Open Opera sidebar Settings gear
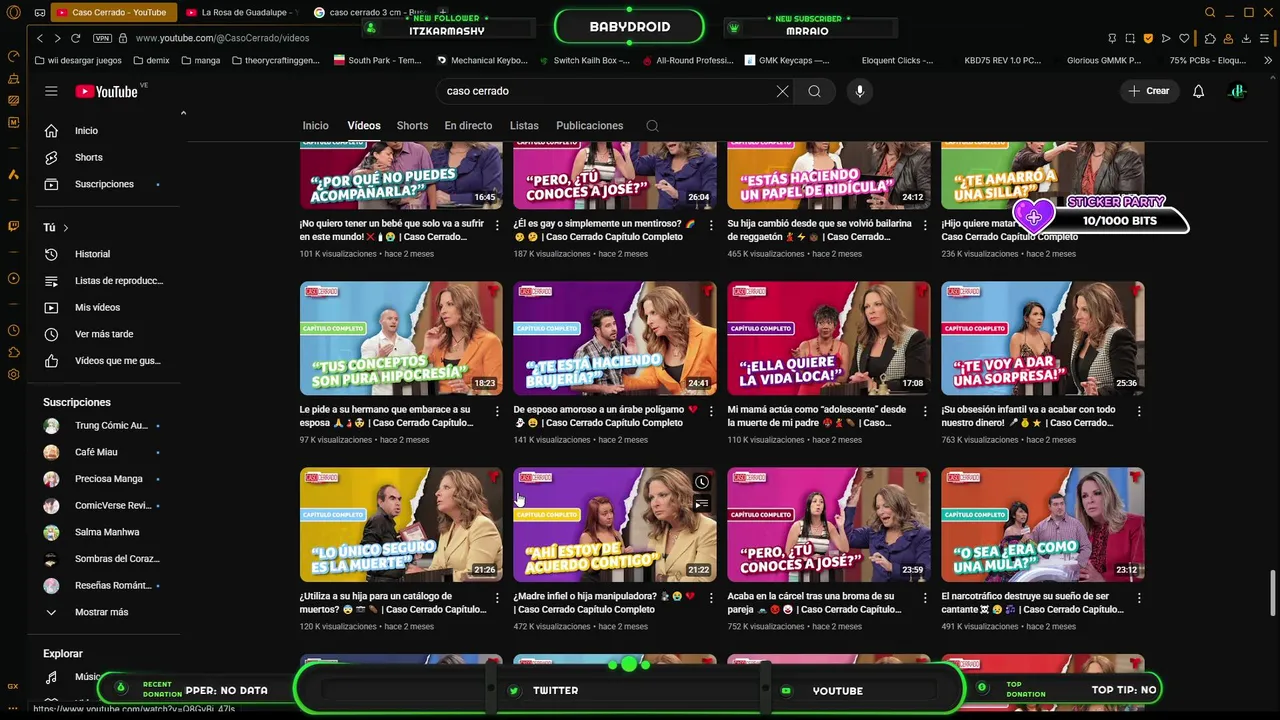 tap(13, 375)
